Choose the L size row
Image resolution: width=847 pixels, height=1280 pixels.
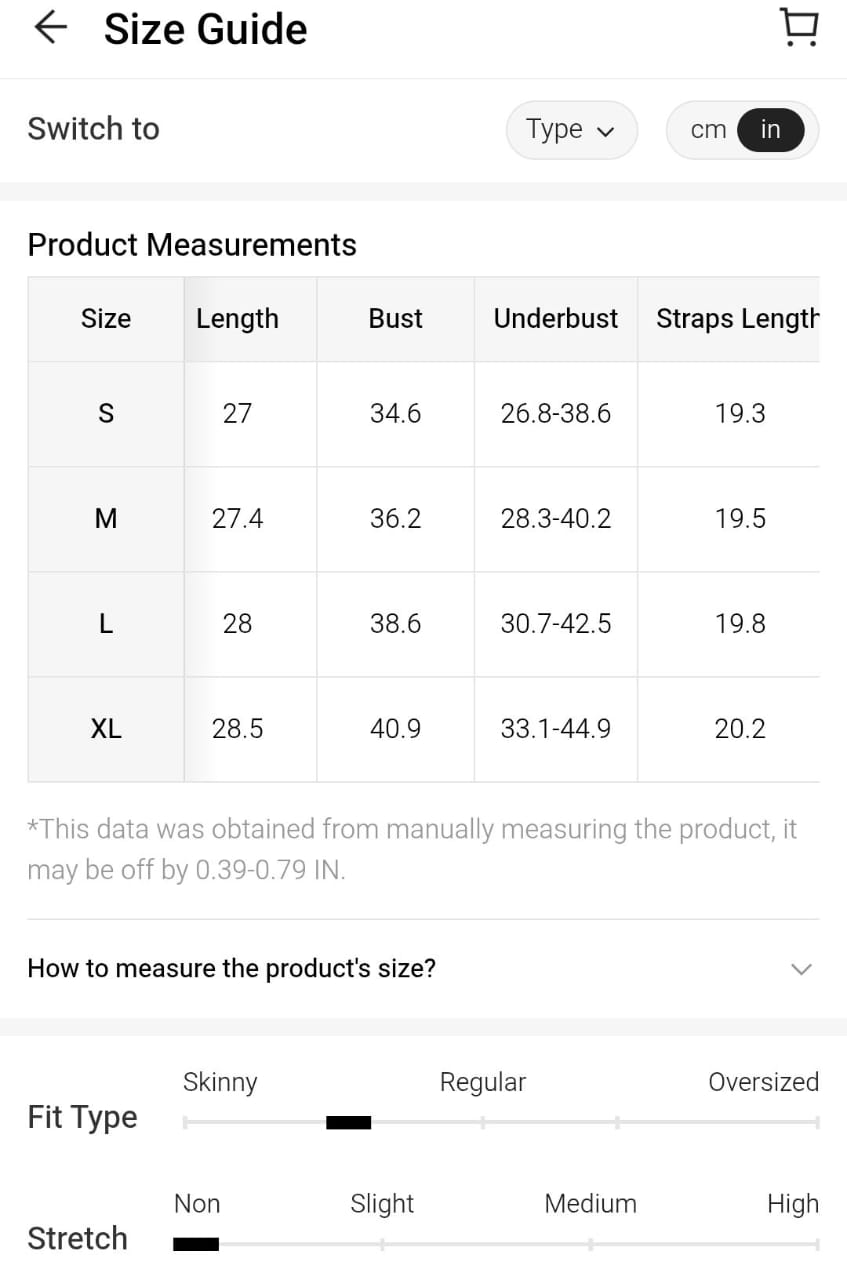[106, 624]
